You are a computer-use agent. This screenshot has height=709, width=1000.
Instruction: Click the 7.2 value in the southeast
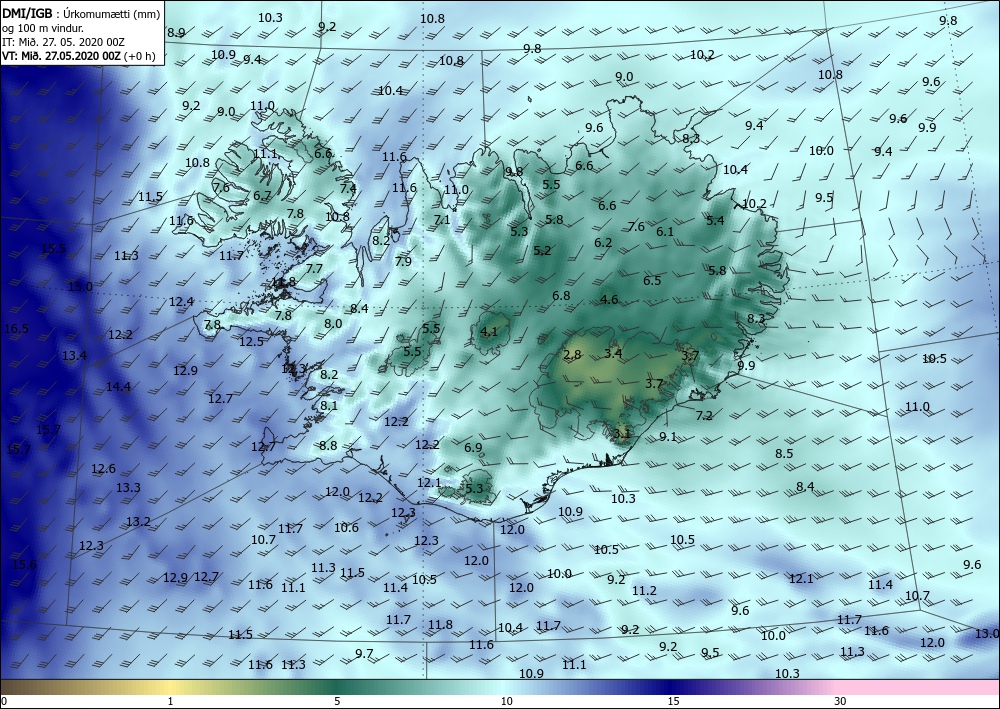(x=704, y=416)
